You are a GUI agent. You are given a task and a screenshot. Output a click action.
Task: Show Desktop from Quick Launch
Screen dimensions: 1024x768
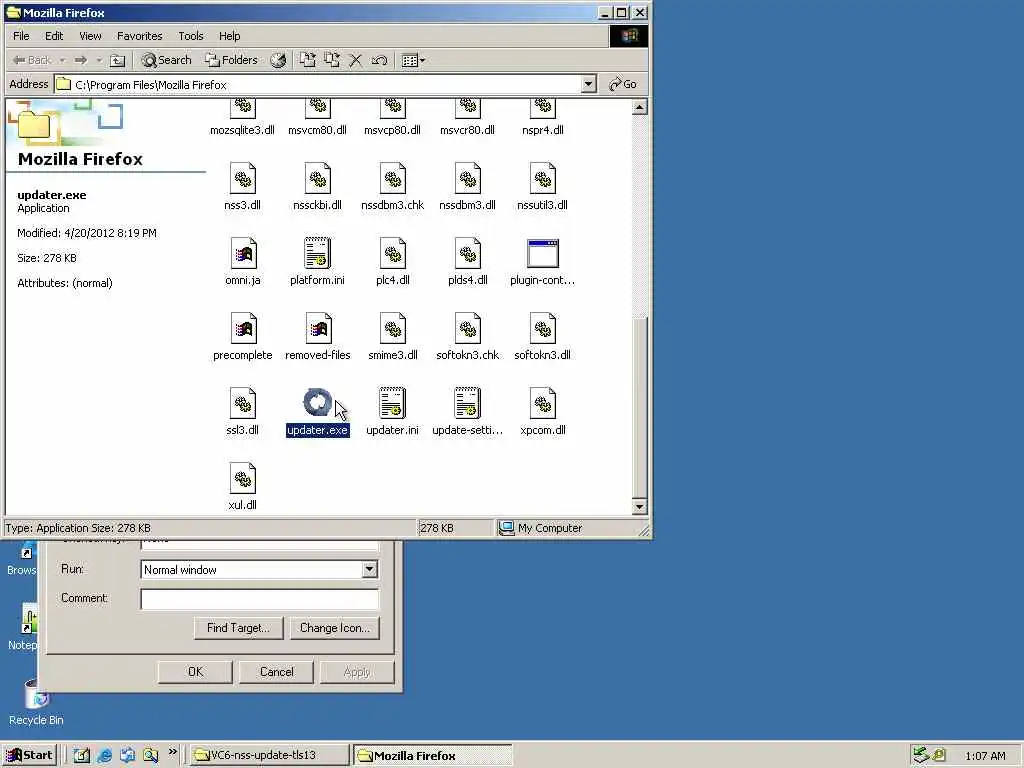pyautogui.click(x=82, y=756)
